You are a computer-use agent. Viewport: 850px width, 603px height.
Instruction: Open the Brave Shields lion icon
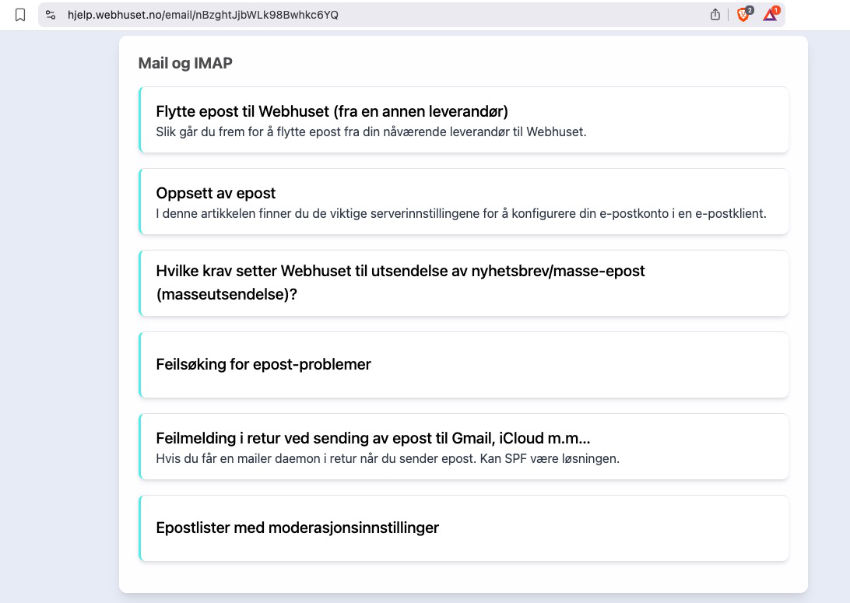pyautogui.click(x=743, y=15)
